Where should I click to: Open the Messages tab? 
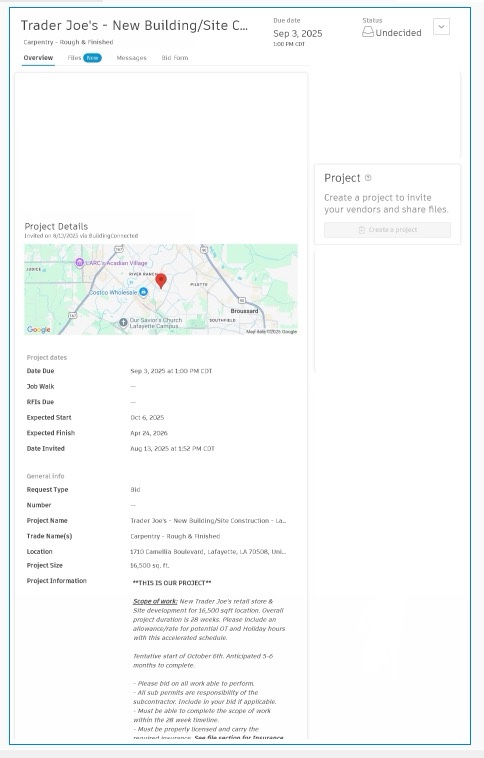(x=132, y=58)
